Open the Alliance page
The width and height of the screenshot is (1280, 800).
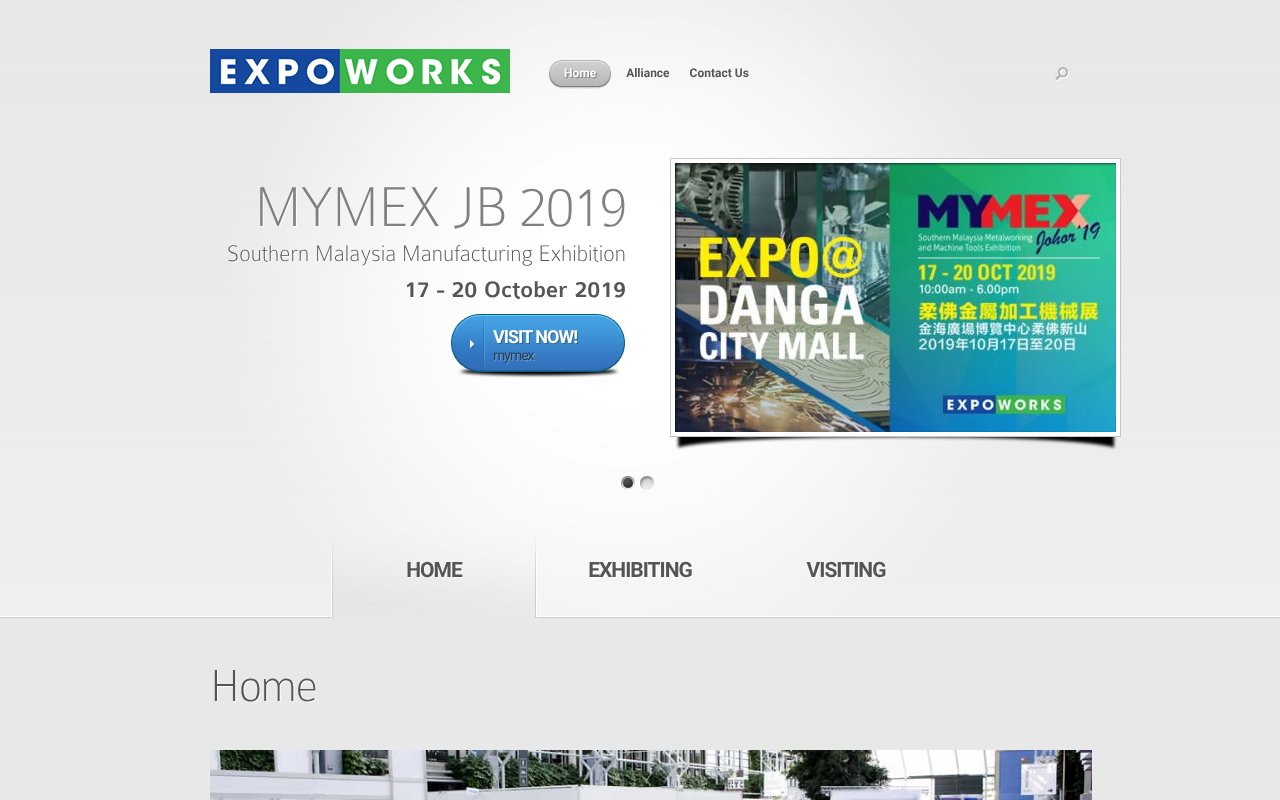point(647,72)
